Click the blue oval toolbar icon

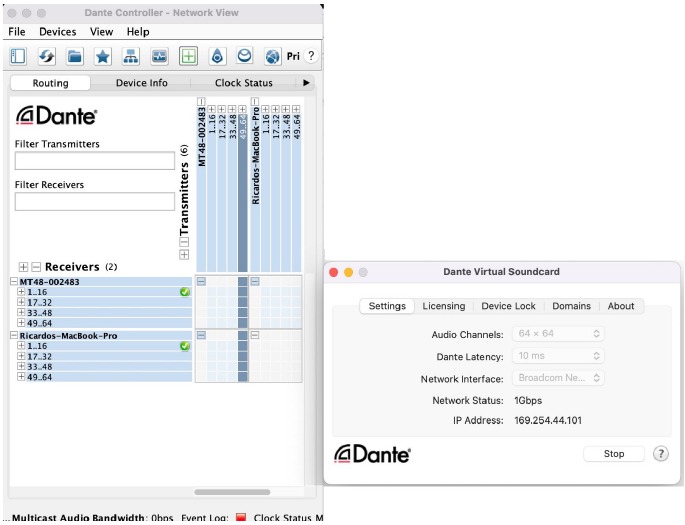point(245,56)
